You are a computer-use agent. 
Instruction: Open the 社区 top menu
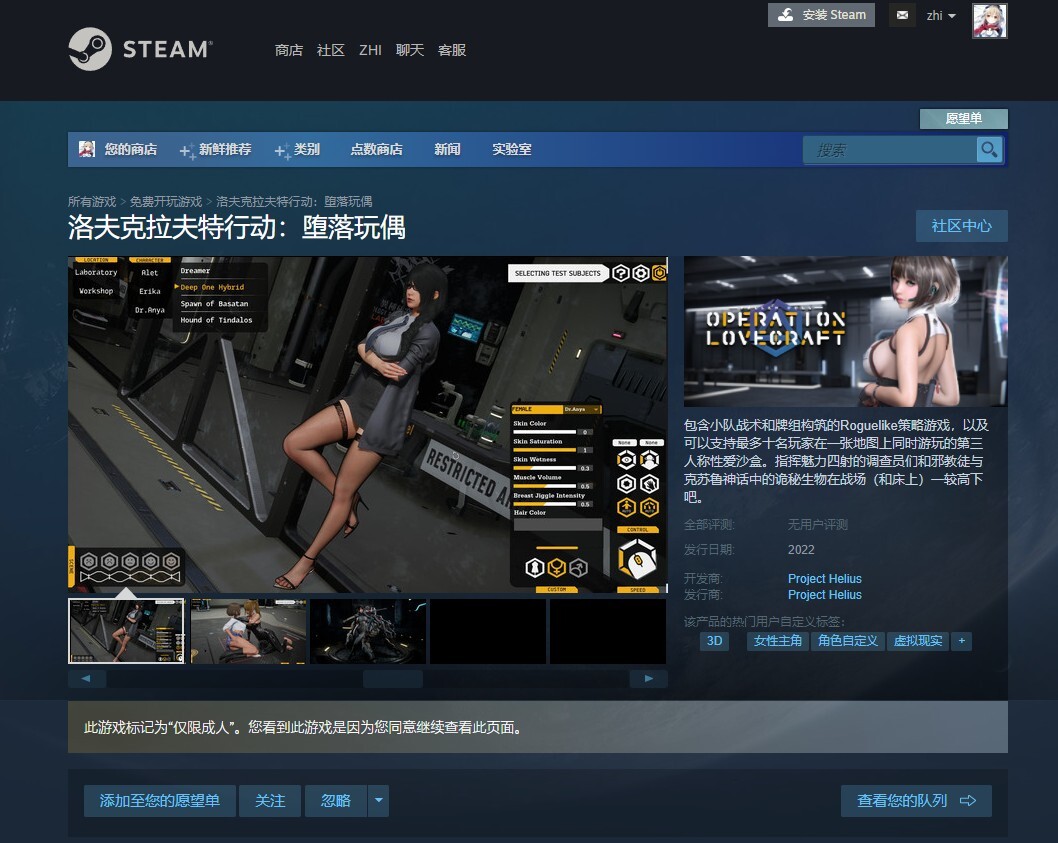click(x=331, y=50)
